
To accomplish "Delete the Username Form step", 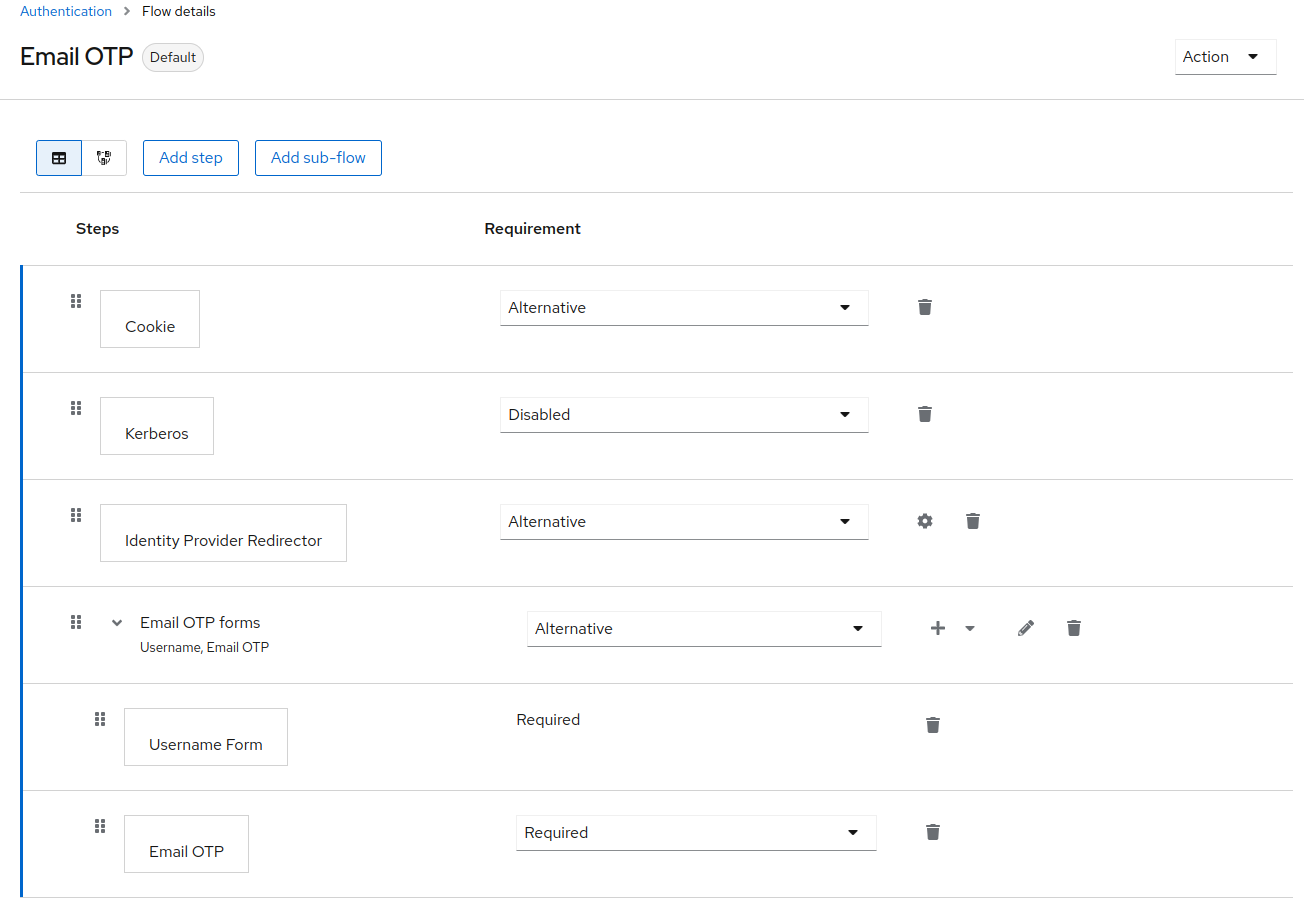I will (933, 725).
